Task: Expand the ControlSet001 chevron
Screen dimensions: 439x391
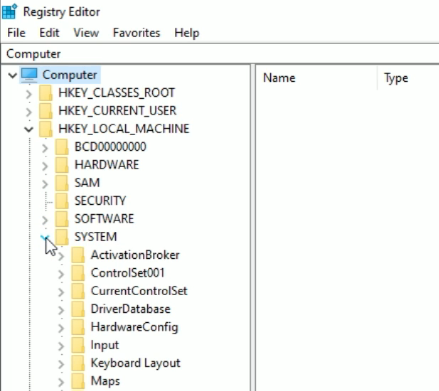Action: 61,274
